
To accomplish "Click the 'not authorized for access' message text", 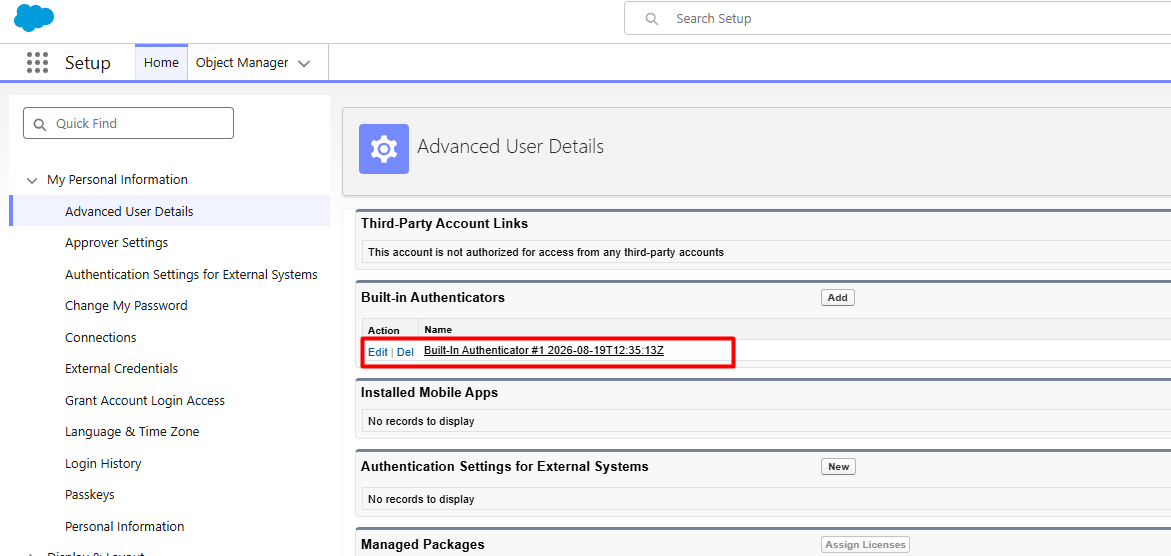I will pos(546,253).
